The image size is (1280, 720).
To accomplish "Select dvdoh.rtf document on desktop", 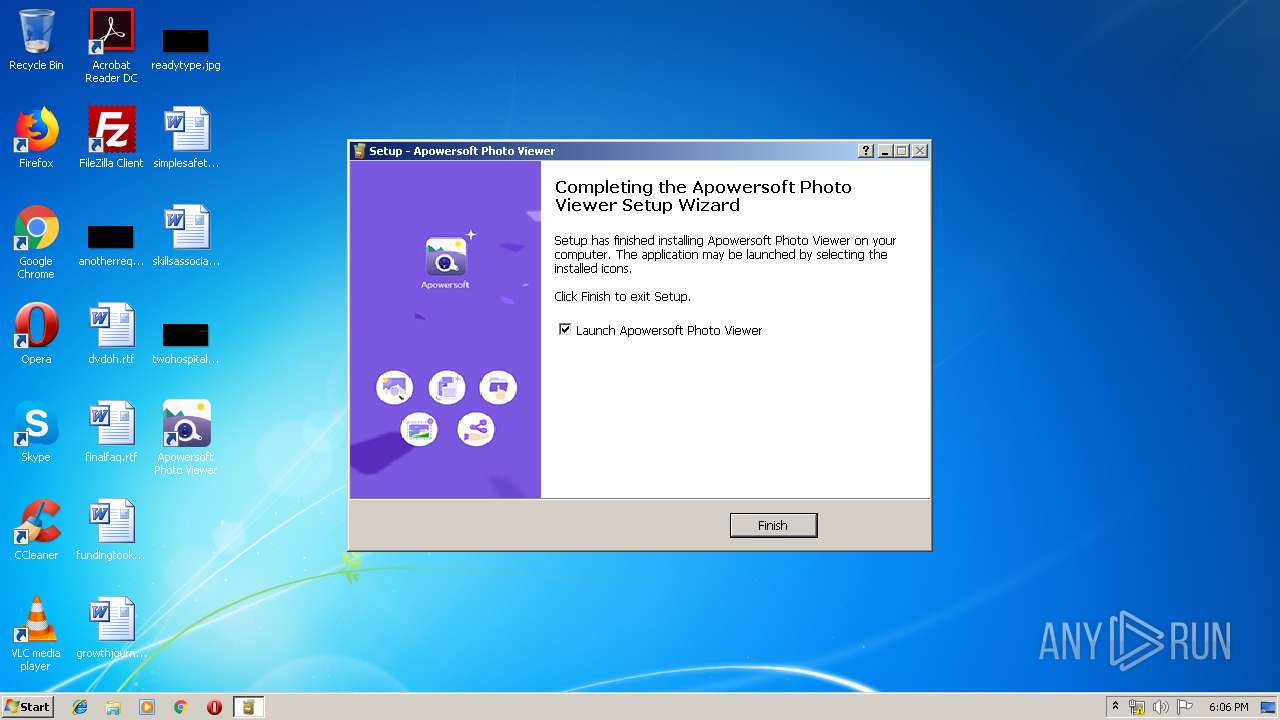I will pos(111,334).
